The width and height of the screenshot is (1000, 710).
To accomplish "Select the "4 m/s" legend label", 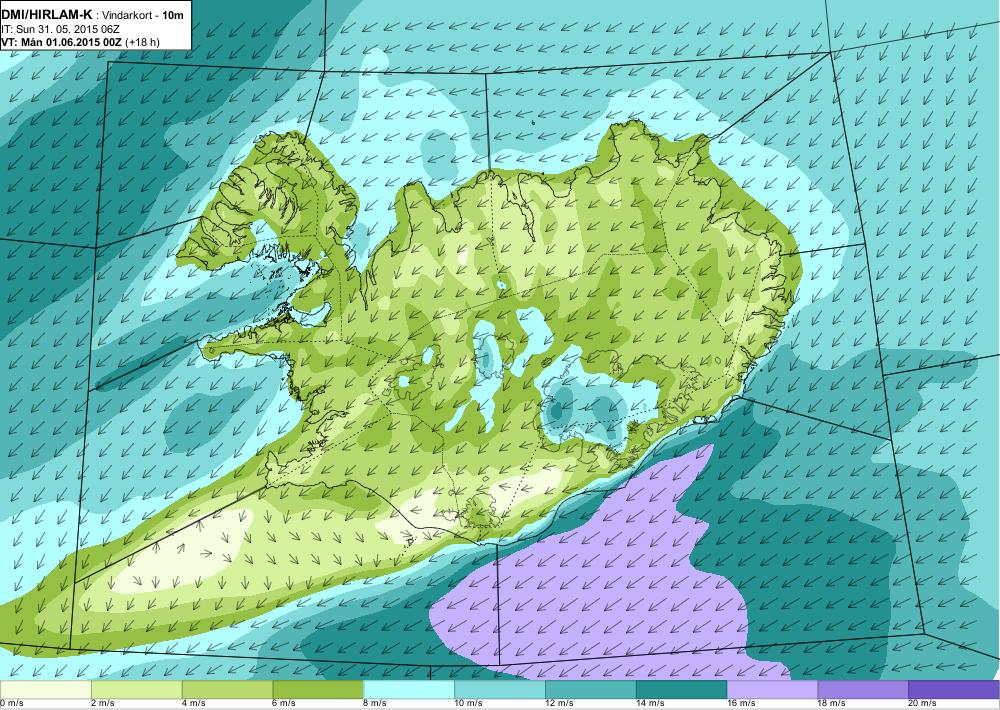I will (194, 704).
